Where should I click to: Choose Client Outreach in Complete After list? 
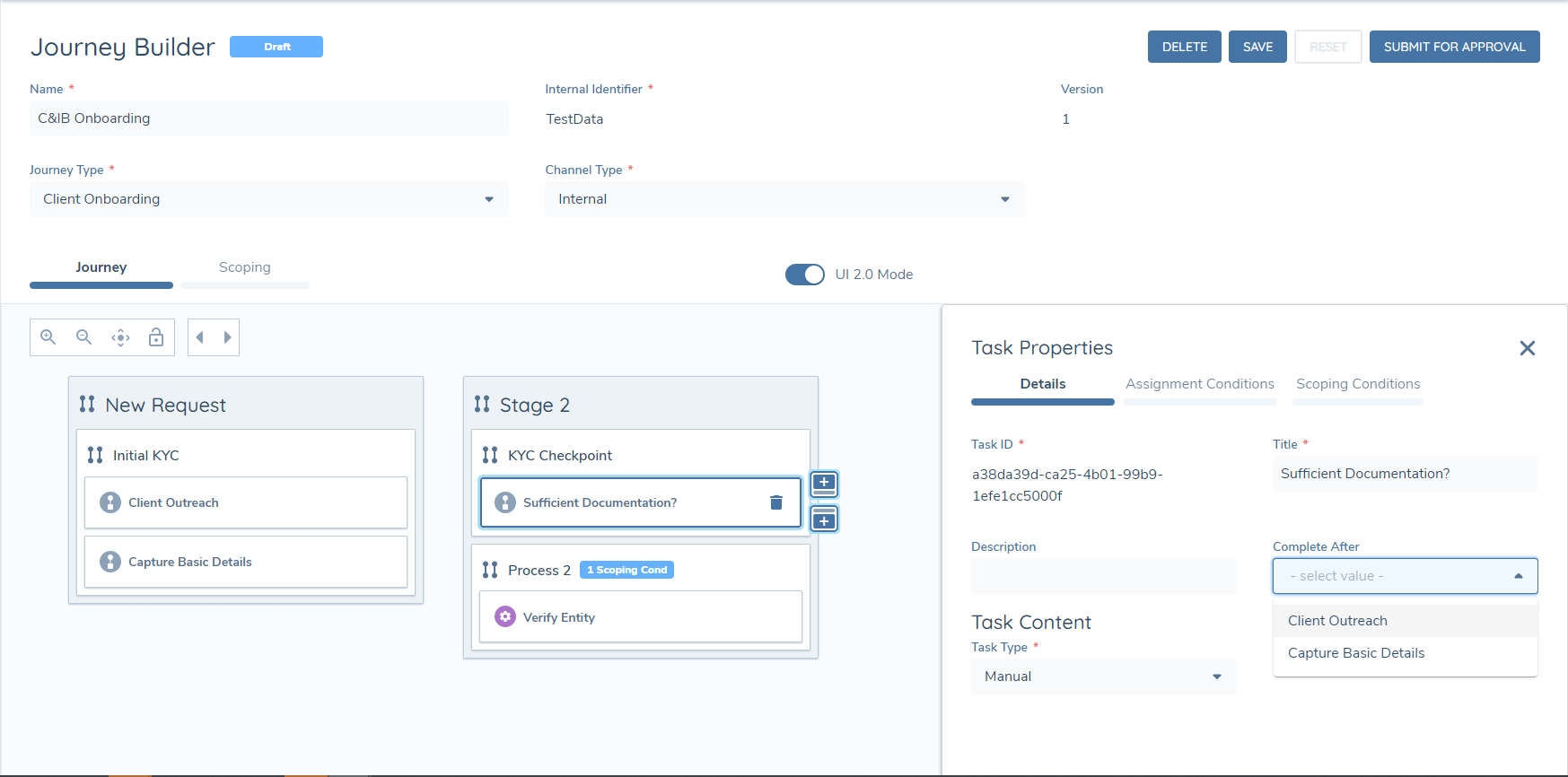pyautogui.click(x=1337, y=621)
